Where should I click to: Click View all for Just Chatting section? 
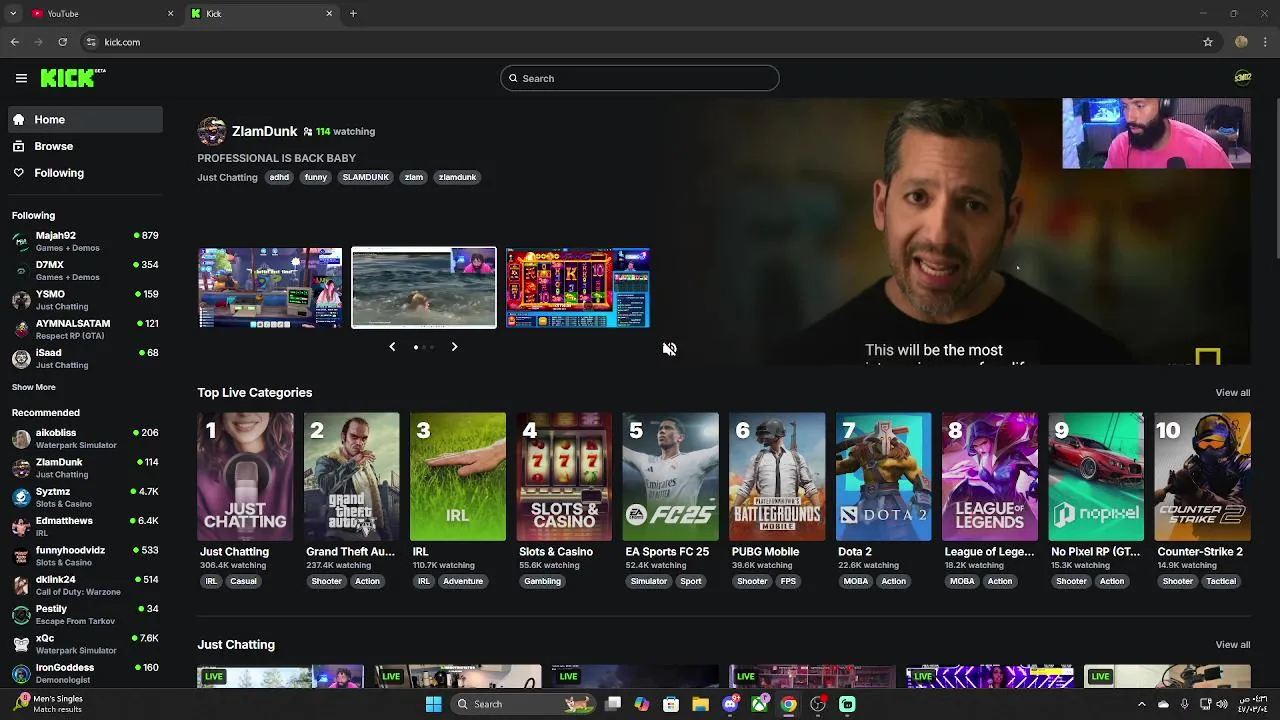pos(1232,645)
